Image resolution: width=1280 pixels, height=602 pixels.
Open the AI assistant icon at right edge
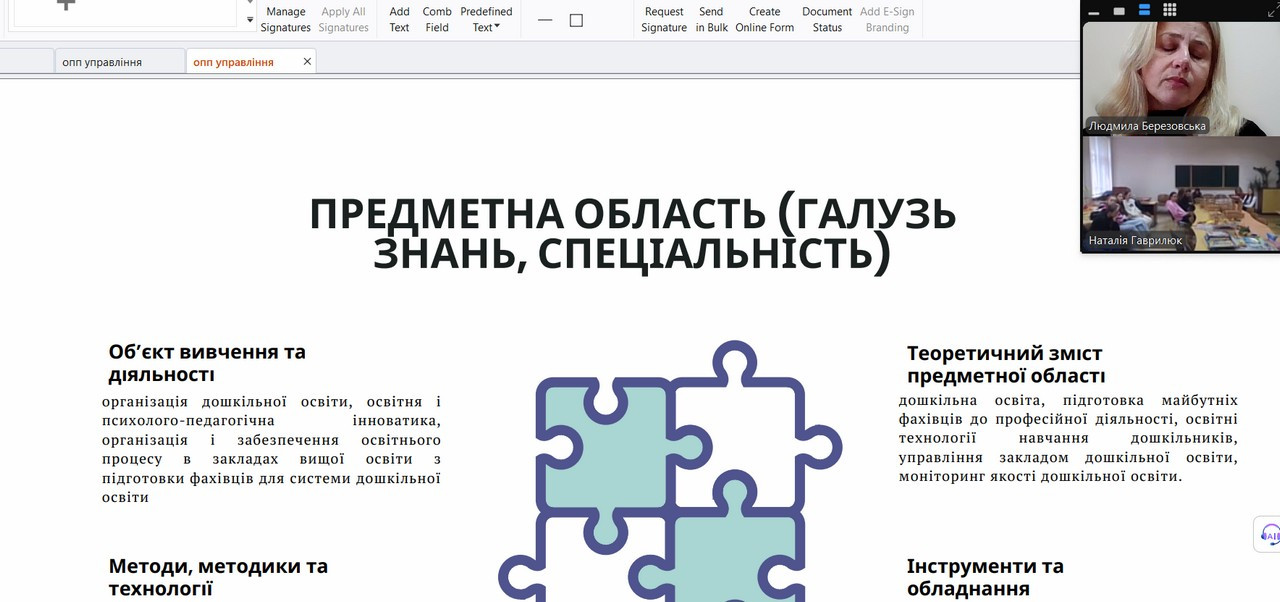[1269, 534]
